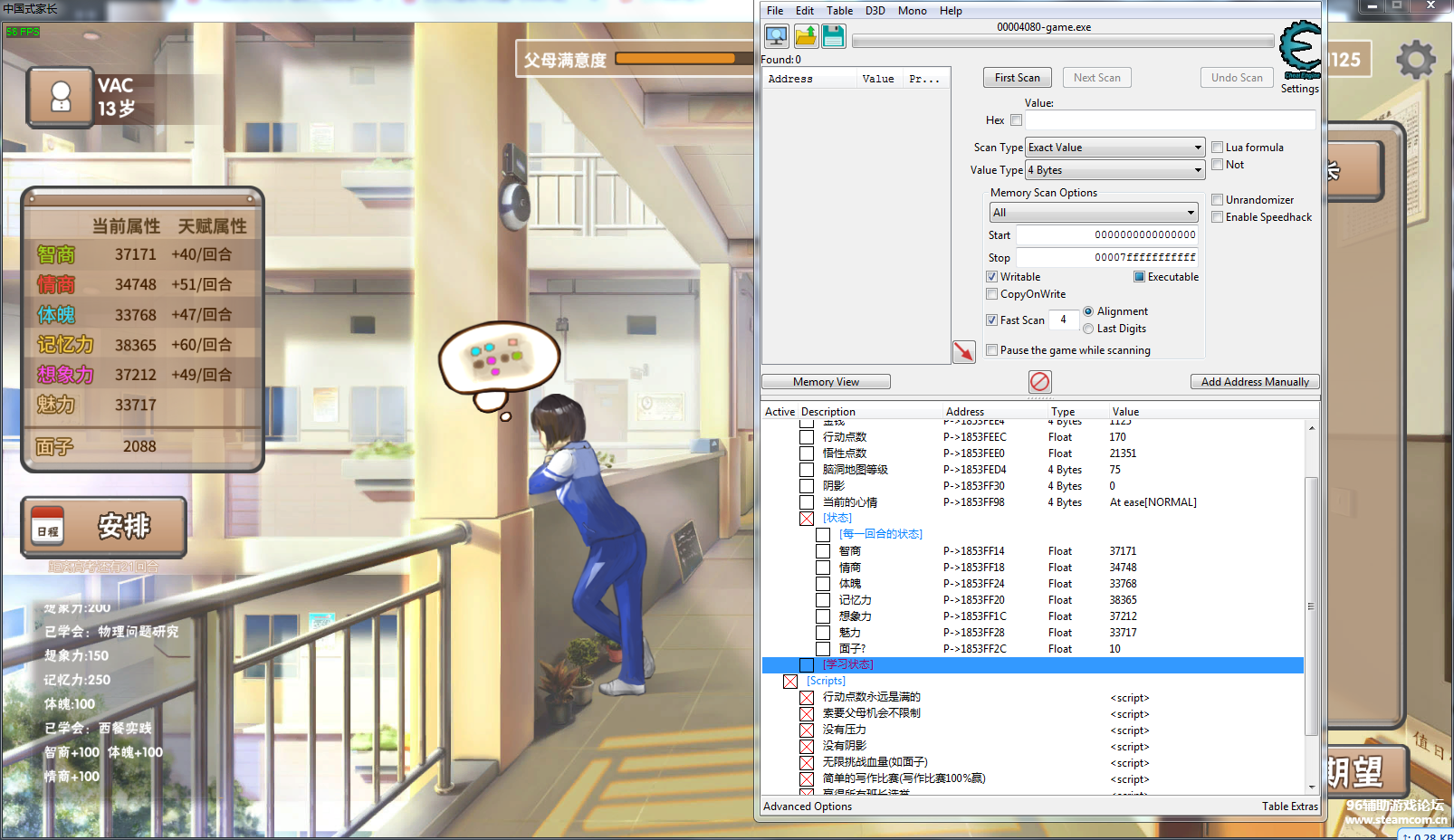Open the Table menu

click(839, 11)
